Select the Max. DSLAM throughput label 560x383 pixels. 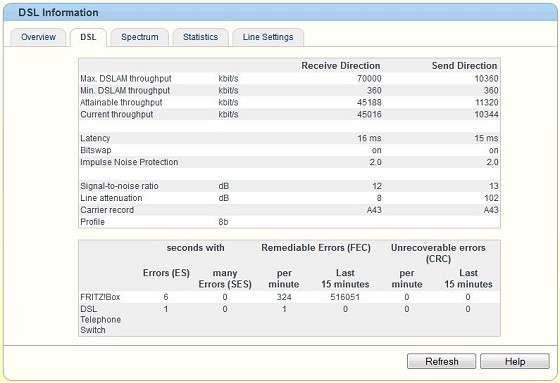[126, 79]
